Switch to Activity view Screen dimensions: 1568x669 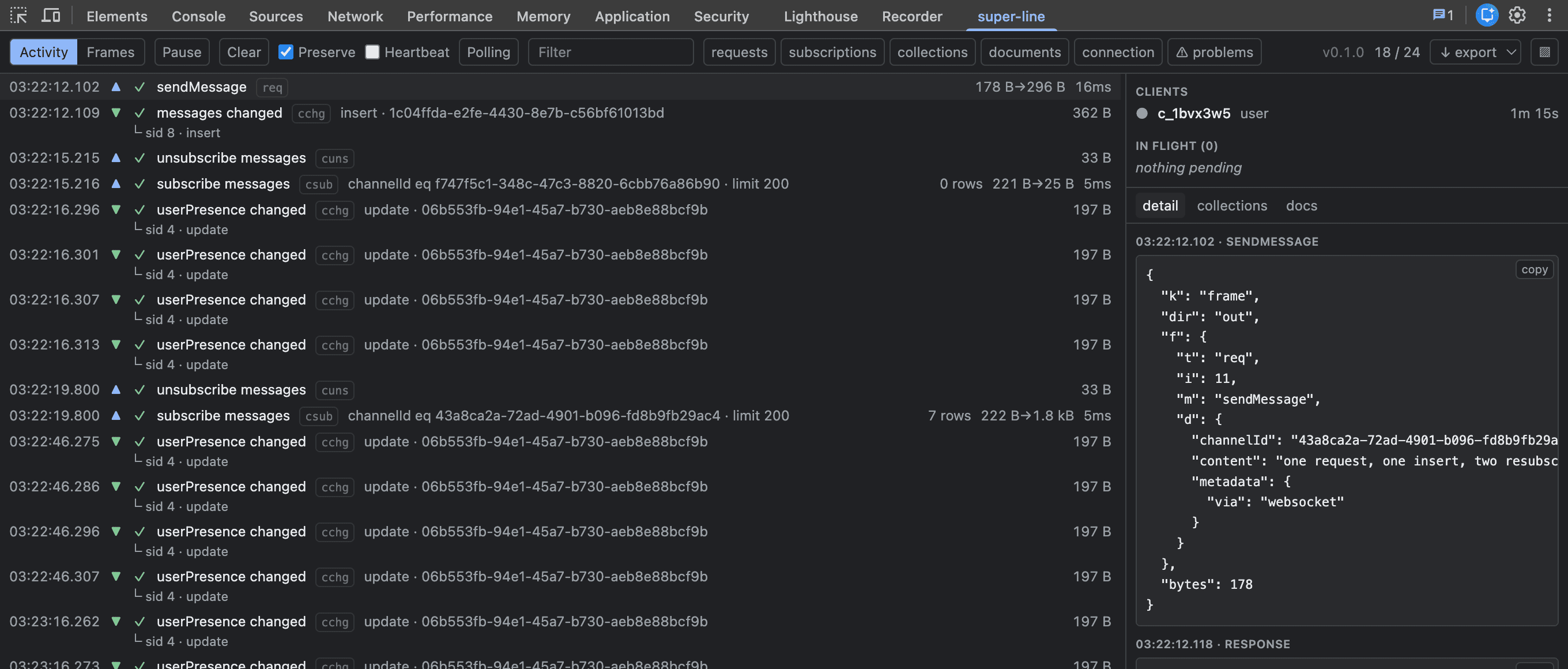44,52
